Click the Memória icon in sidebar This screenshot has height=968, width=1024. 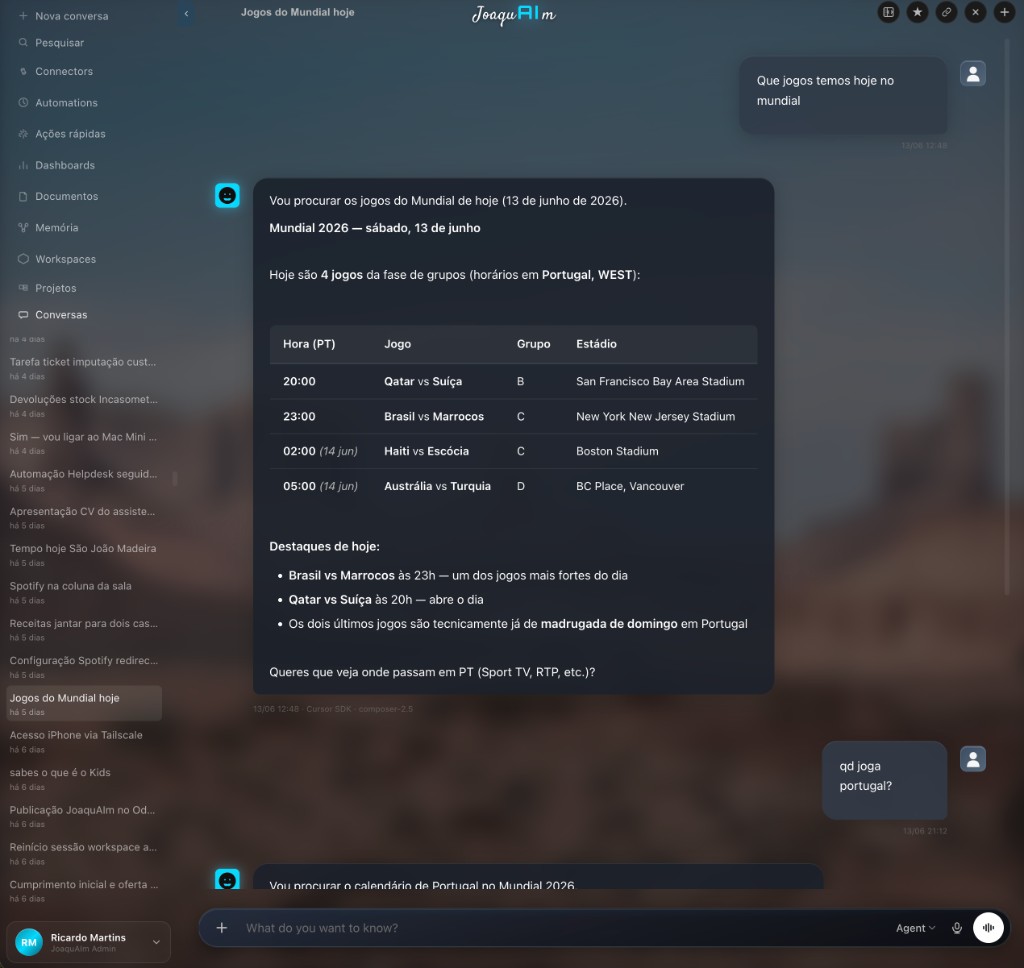(24, 227)
